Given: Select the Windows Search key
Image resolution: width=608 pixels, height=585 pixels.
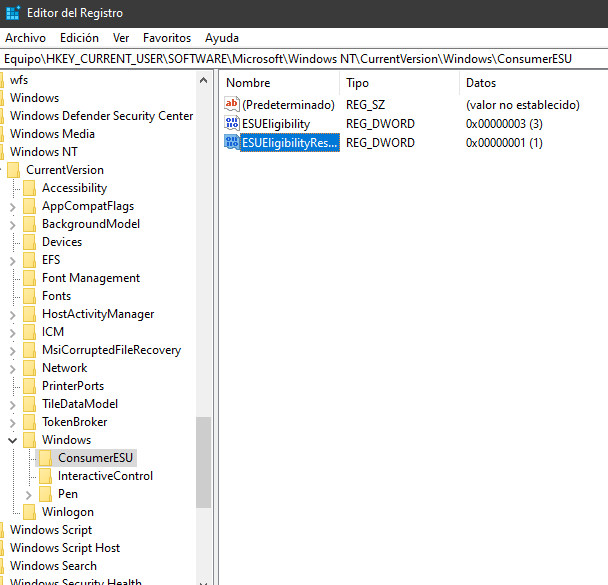Looking at the screenshot, I should [x=53, y=566].
